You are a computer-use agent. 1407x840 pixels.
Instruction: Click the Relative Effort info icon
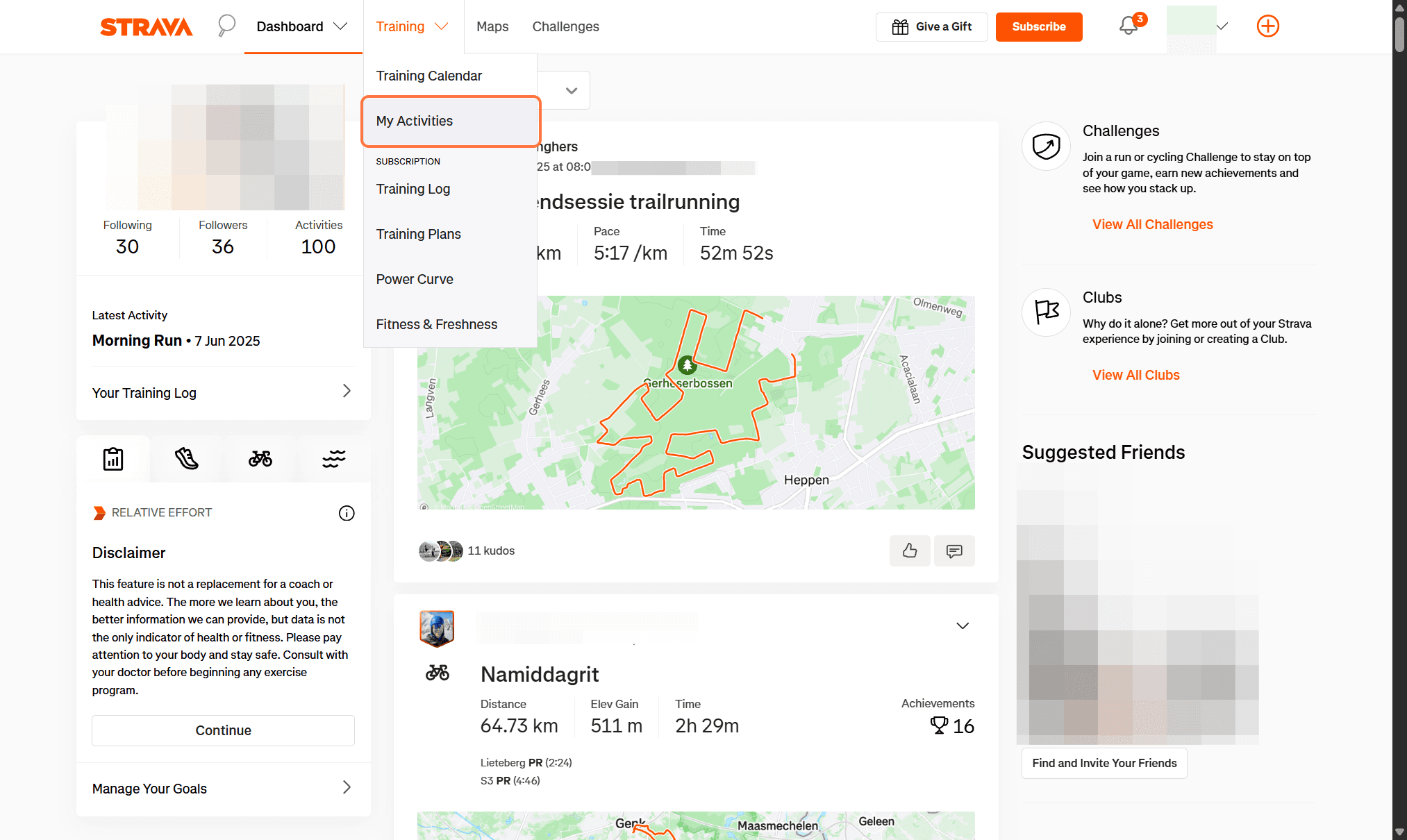[x=346, y=513]
